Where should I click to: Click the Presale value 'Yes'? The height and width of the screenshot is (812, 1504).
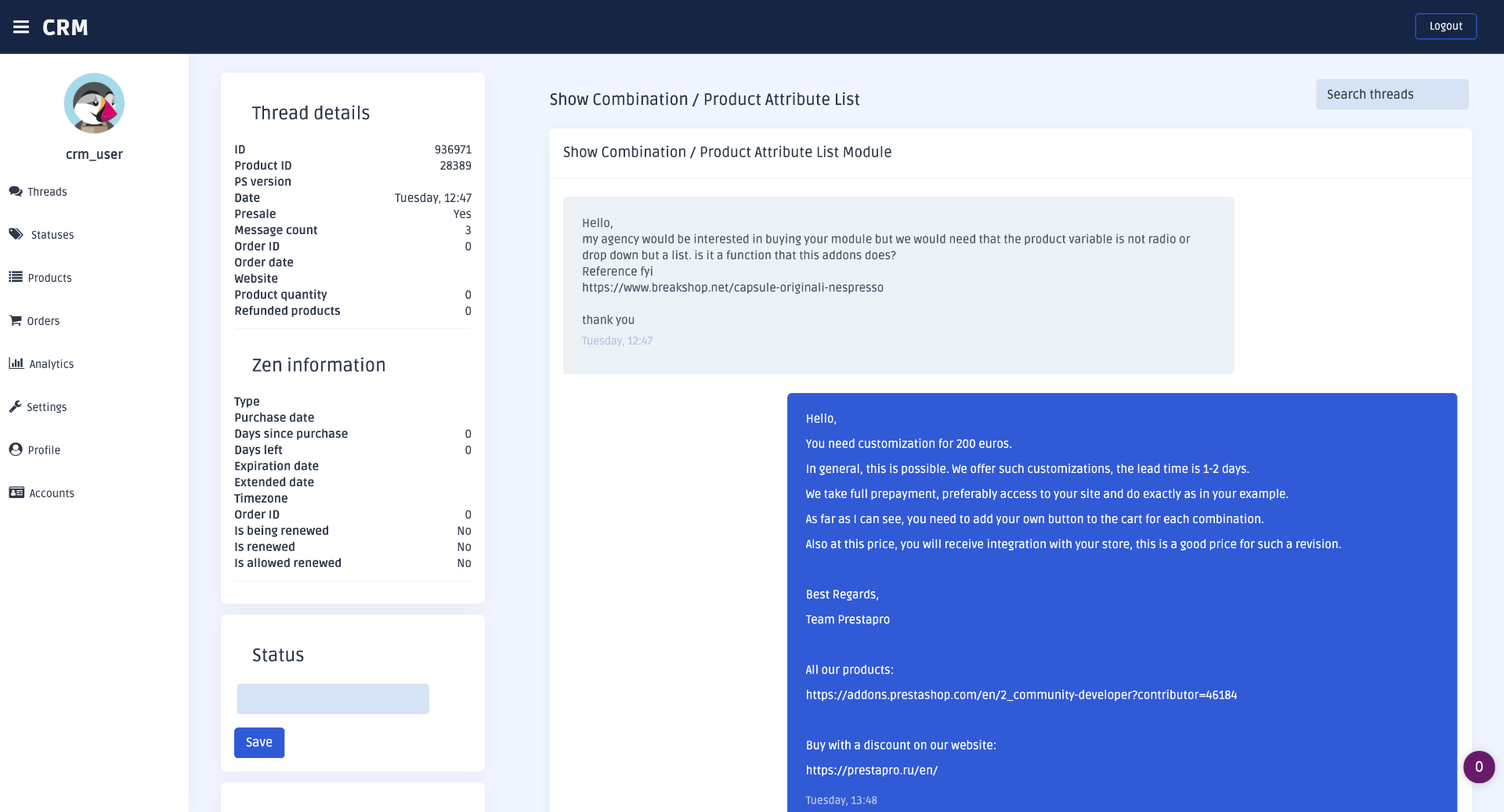(x=462, y=214)
